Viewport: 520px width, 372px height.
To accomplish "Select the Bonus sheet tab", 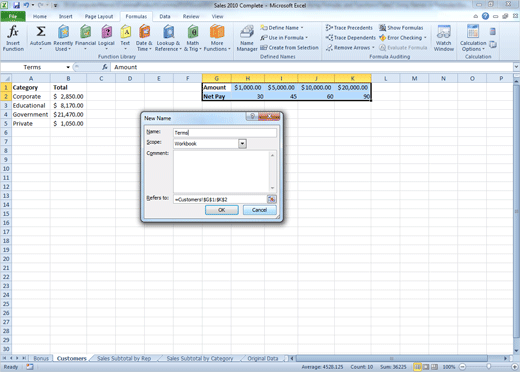I will click(x=41, y=358).
